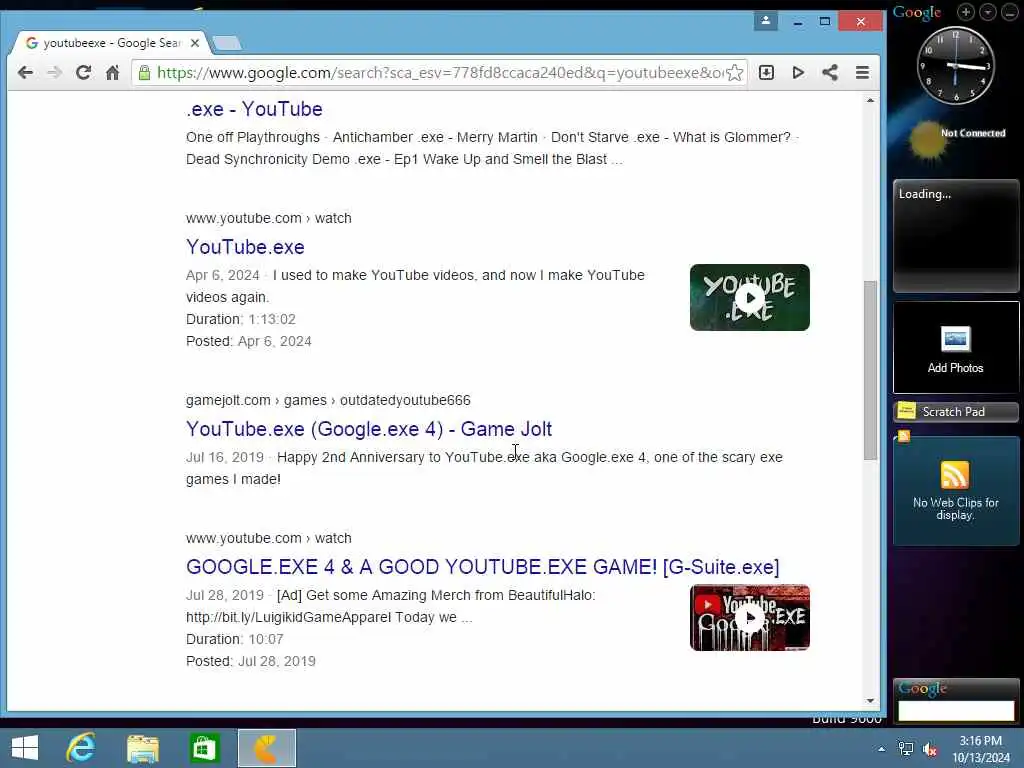Open the 'YouTube.exe' search result link
This screenshot has width=1024, height=768.
pos(245,247)
